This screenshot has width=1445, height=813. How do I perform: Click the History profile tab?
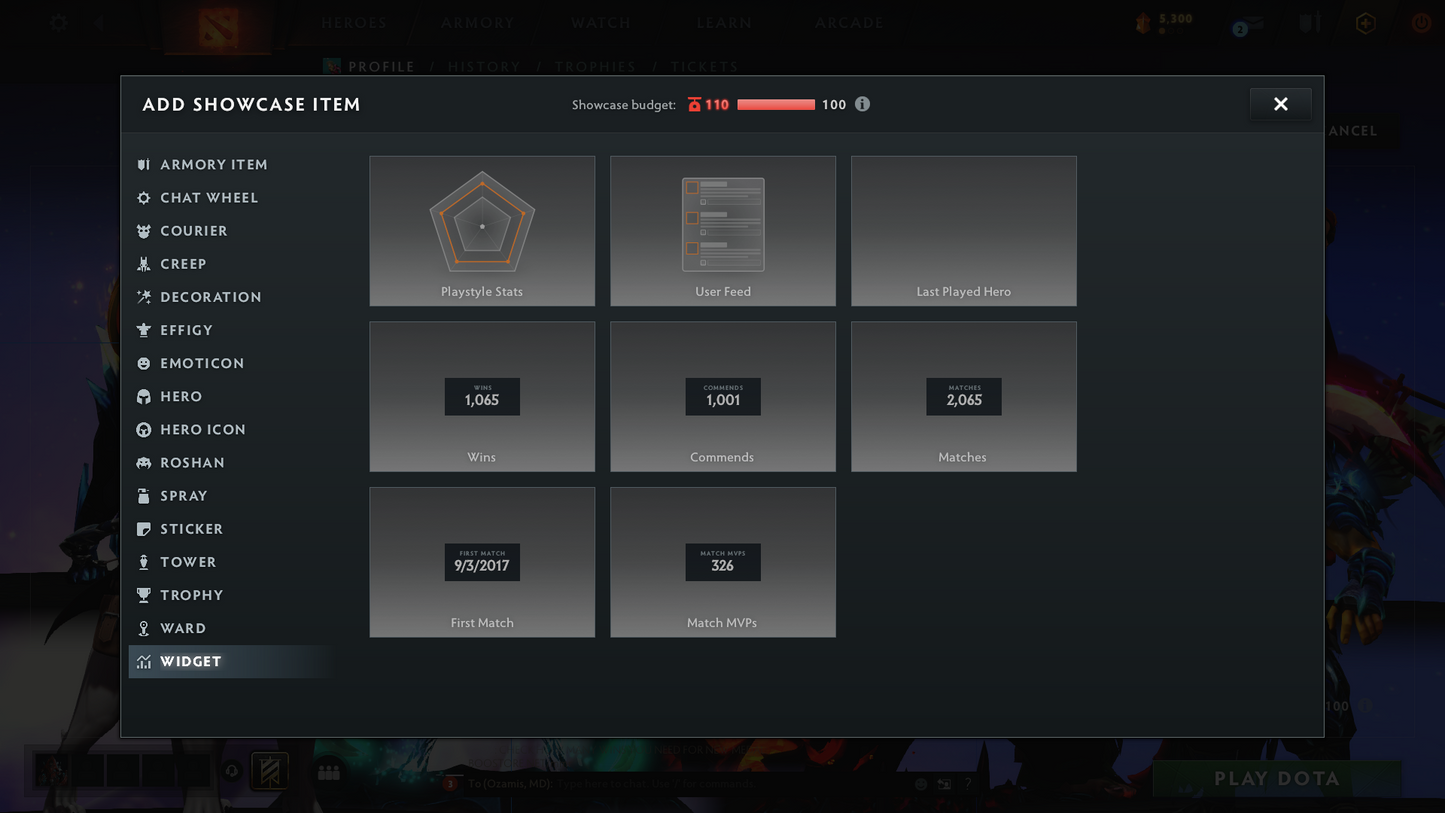click(x=484, y=67)
